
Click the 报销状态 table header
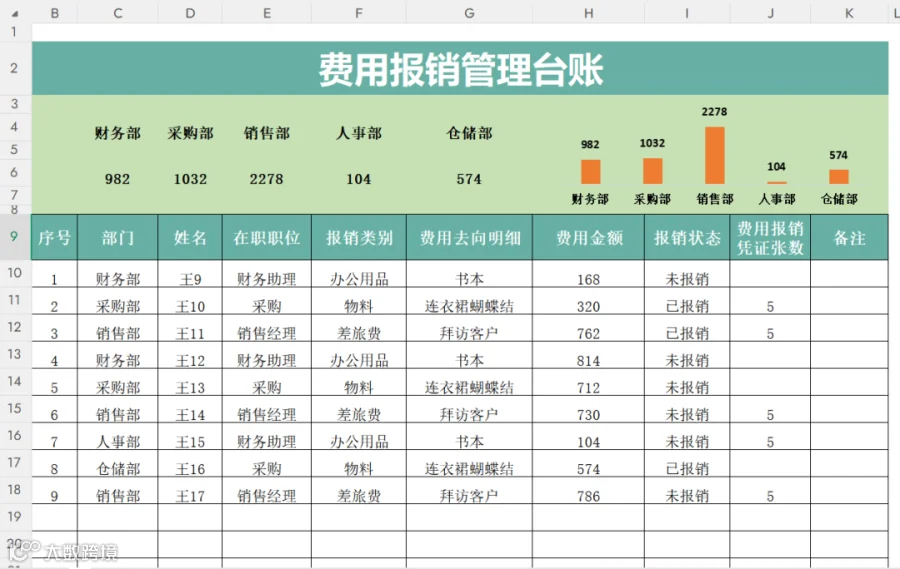coord(687,237)
